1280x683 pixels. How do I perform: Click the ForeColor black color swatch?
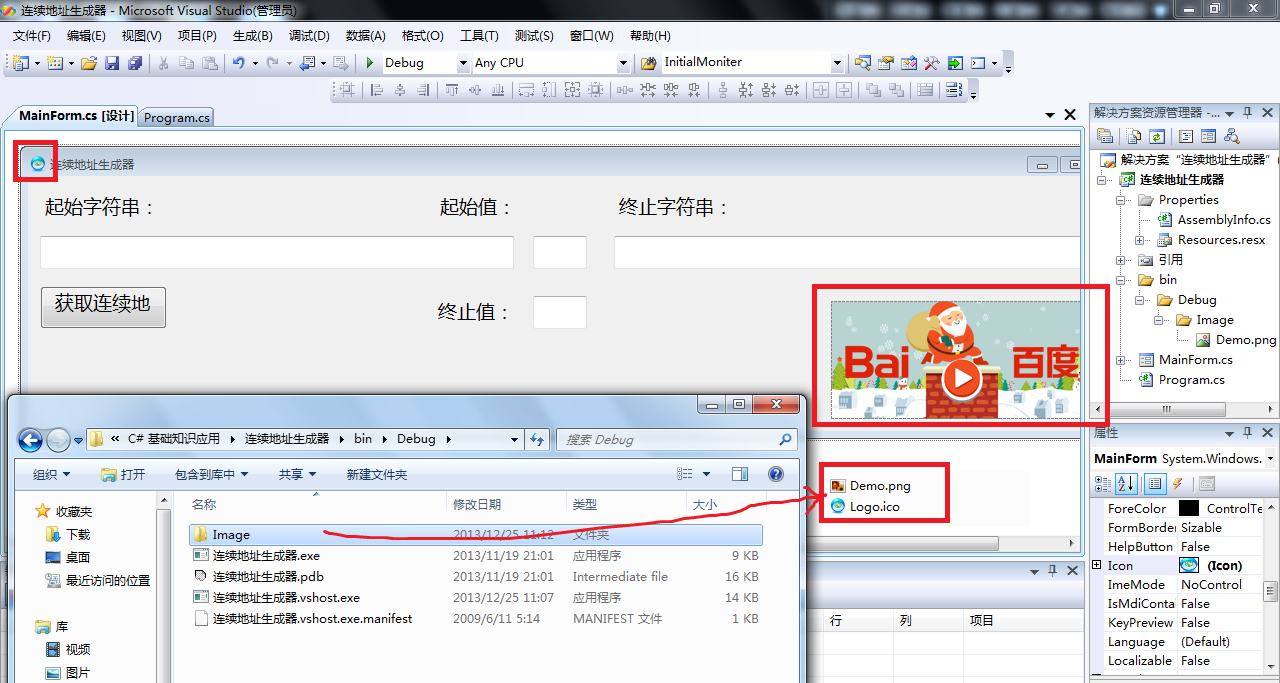1188,509
